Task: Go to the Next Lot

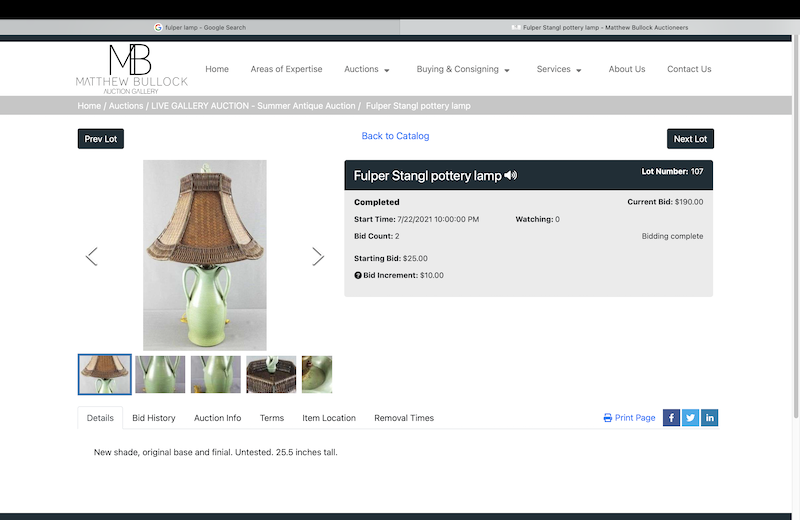Action: point(690,139)
